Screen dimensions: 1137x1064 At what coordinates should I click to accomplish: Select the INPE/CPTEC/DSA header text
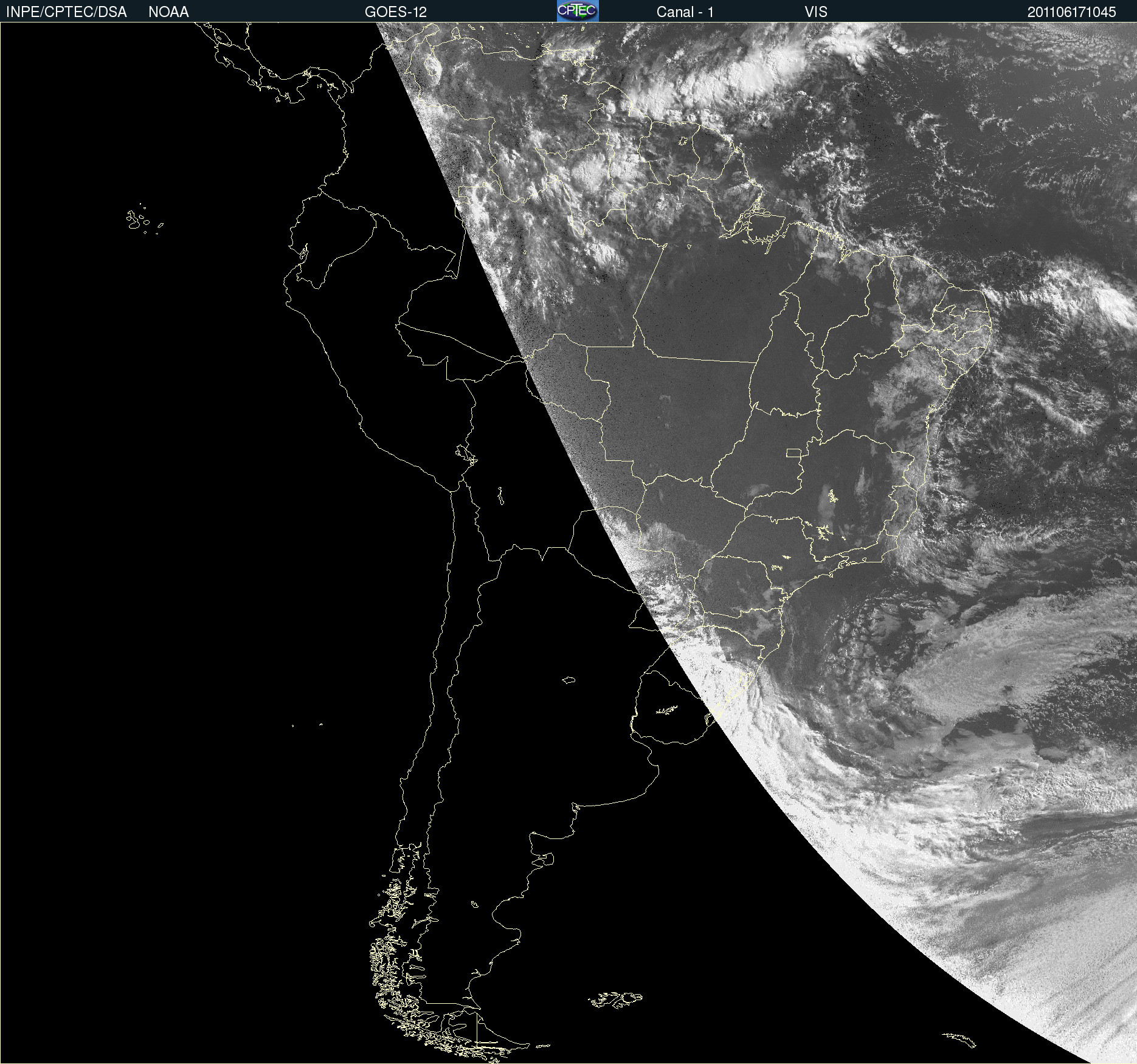(66, 12)
